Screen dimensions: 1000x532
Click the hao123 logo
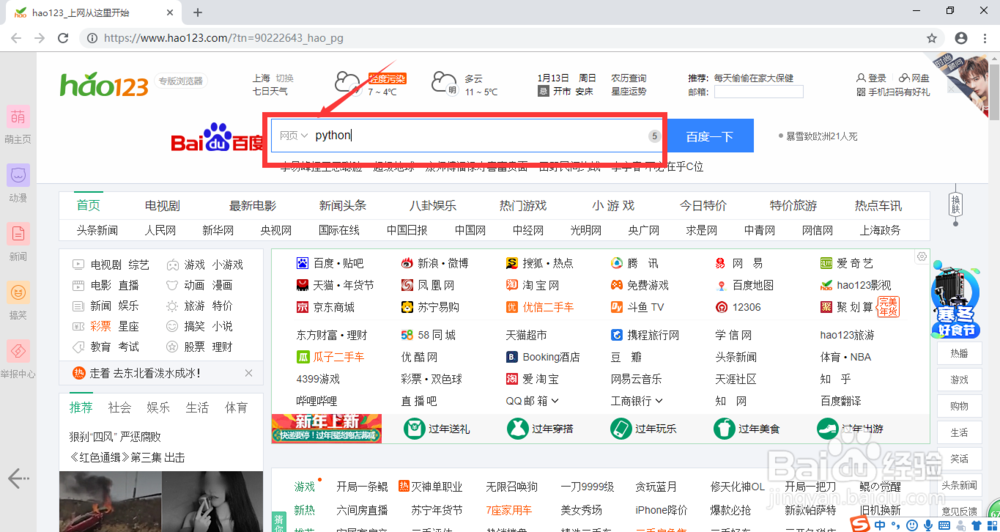point(103,84)
